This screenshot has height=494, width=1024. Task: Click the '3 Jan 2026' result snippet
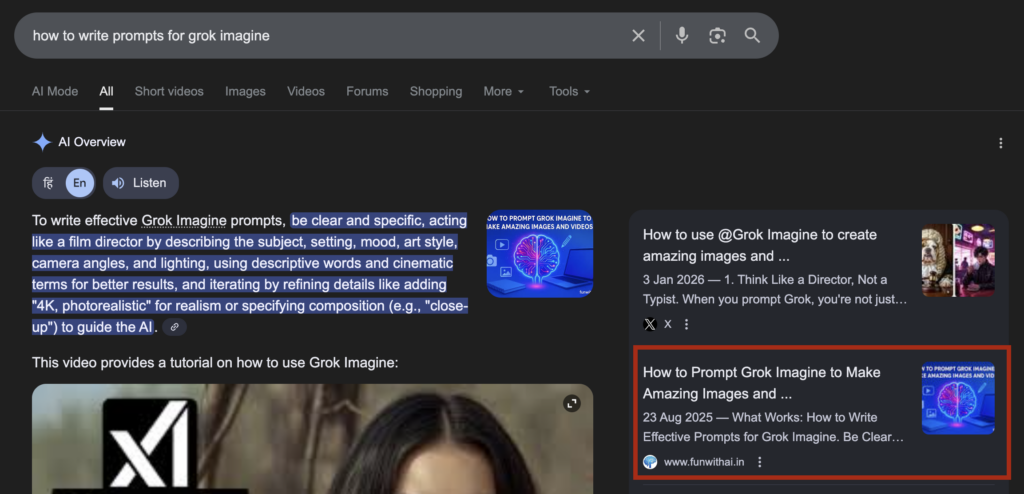coord(775,290)
